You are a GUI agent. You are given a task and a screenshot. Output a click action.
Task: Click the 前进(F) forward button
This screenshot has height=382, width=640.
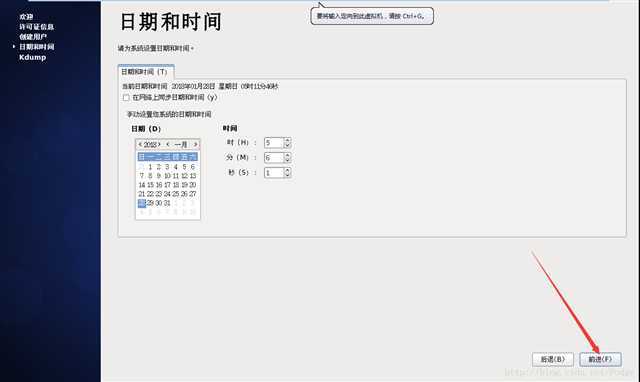click(600, 360)
